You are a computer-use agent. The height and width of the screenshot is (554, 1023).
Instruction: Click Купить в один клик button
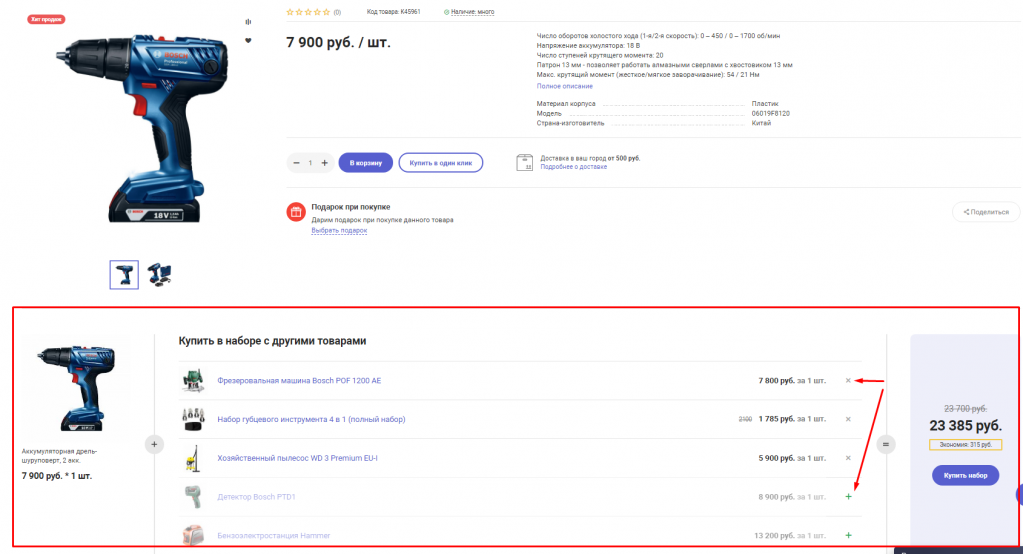click(x=440, y=163)
